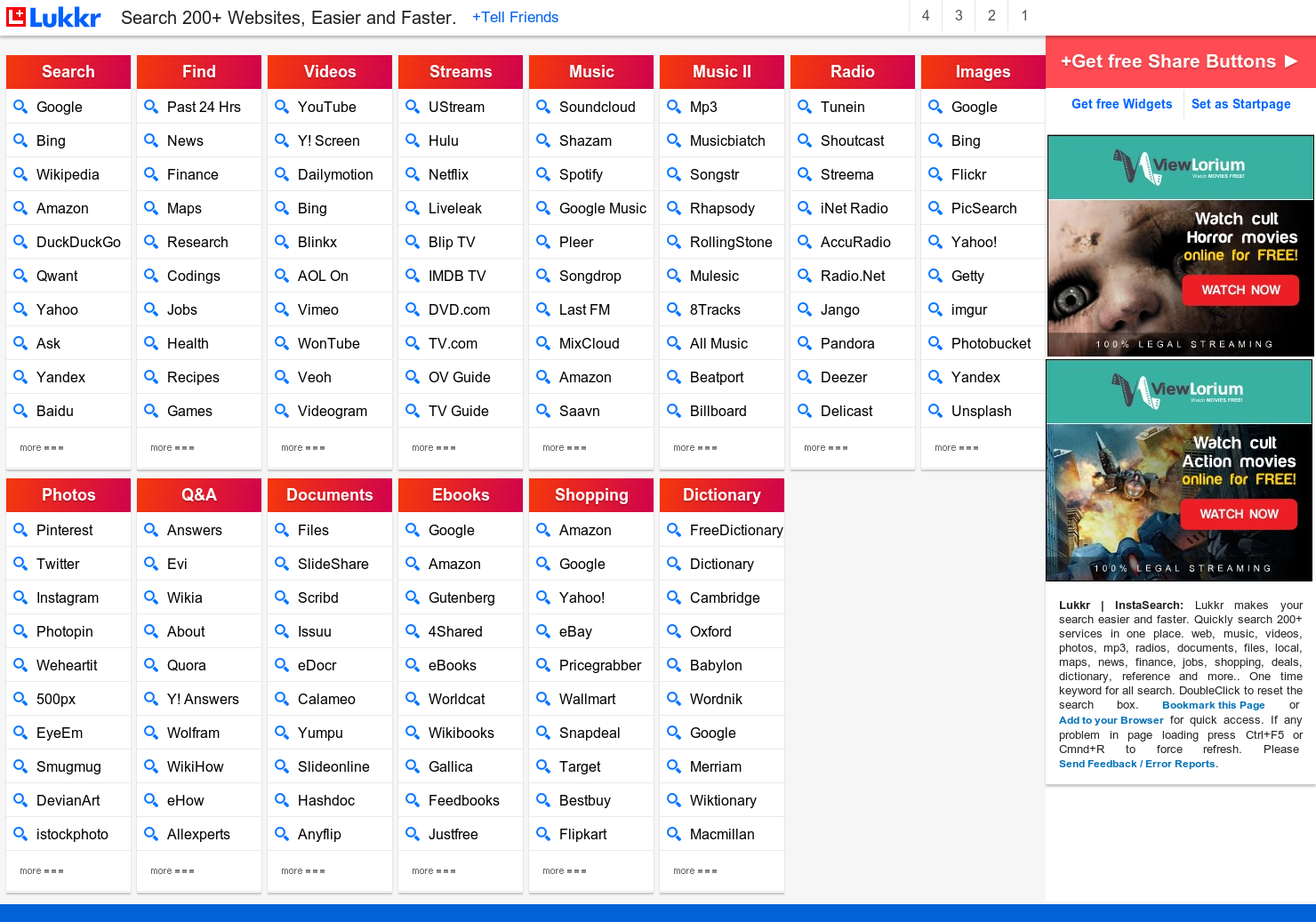Click the search icon next to Photobucket
Screen dimensions: 1316x922
pyautogui.click(x=935, y=343)
